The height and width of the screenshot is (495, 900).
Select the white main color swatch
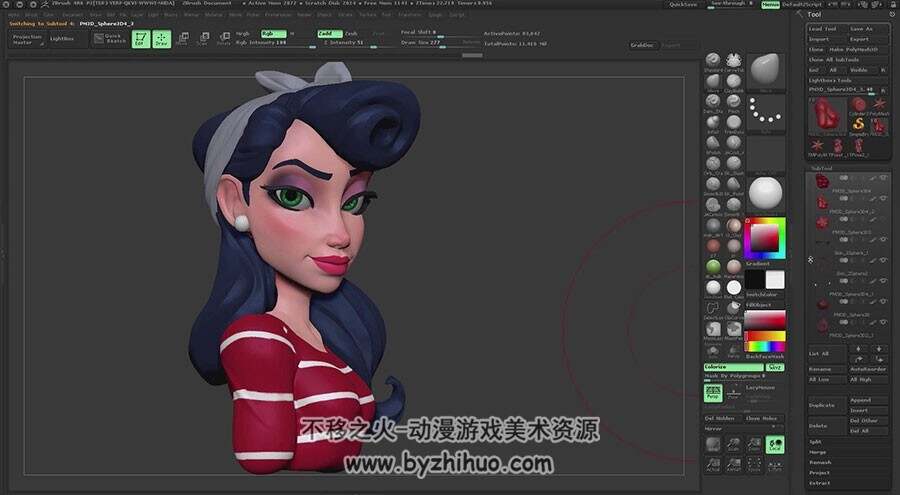click(x=775, y=280)
